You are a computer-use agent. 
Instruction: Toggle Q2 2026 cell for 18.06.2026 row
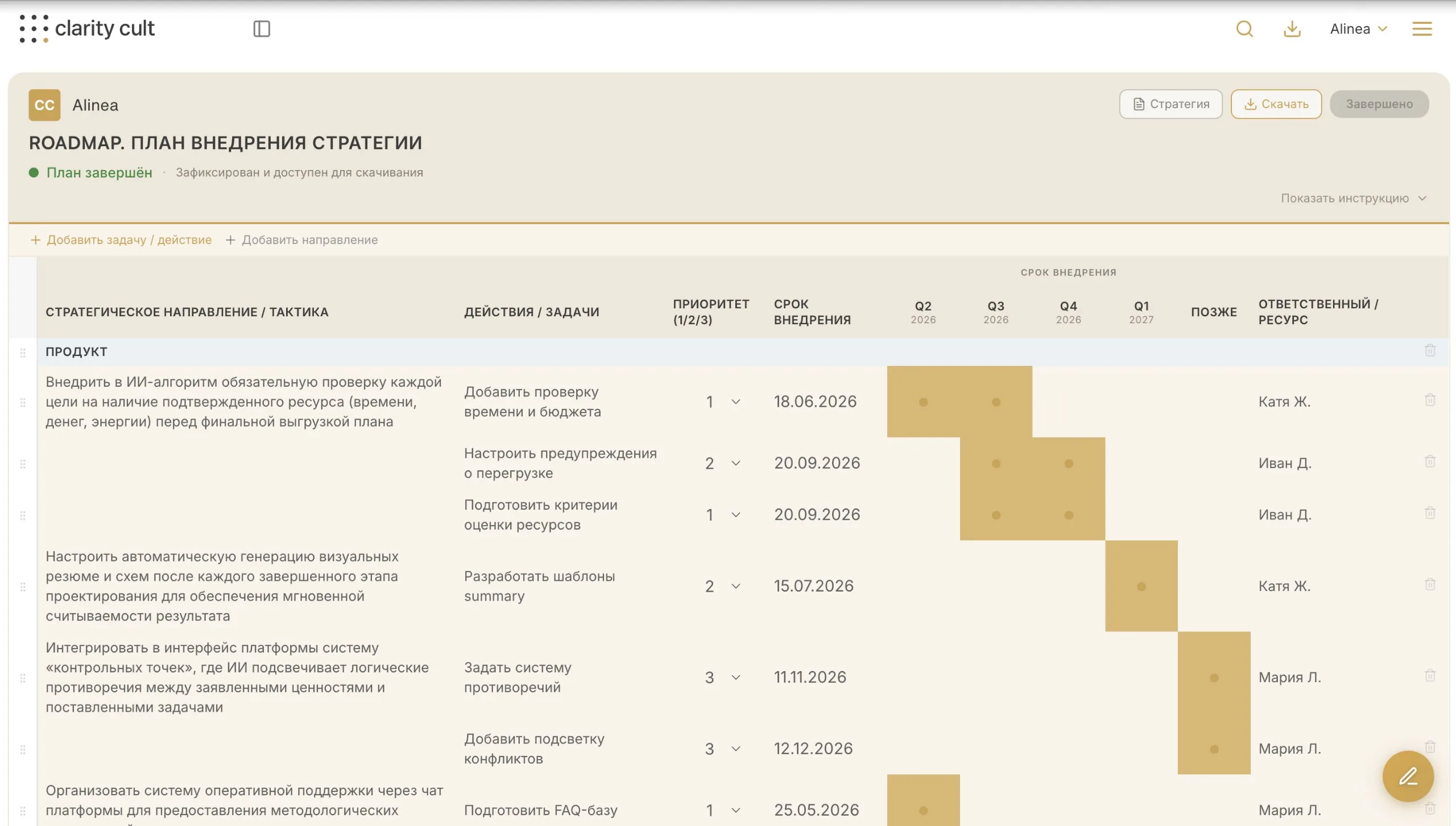pyautogui.click(x=923, y=402)
